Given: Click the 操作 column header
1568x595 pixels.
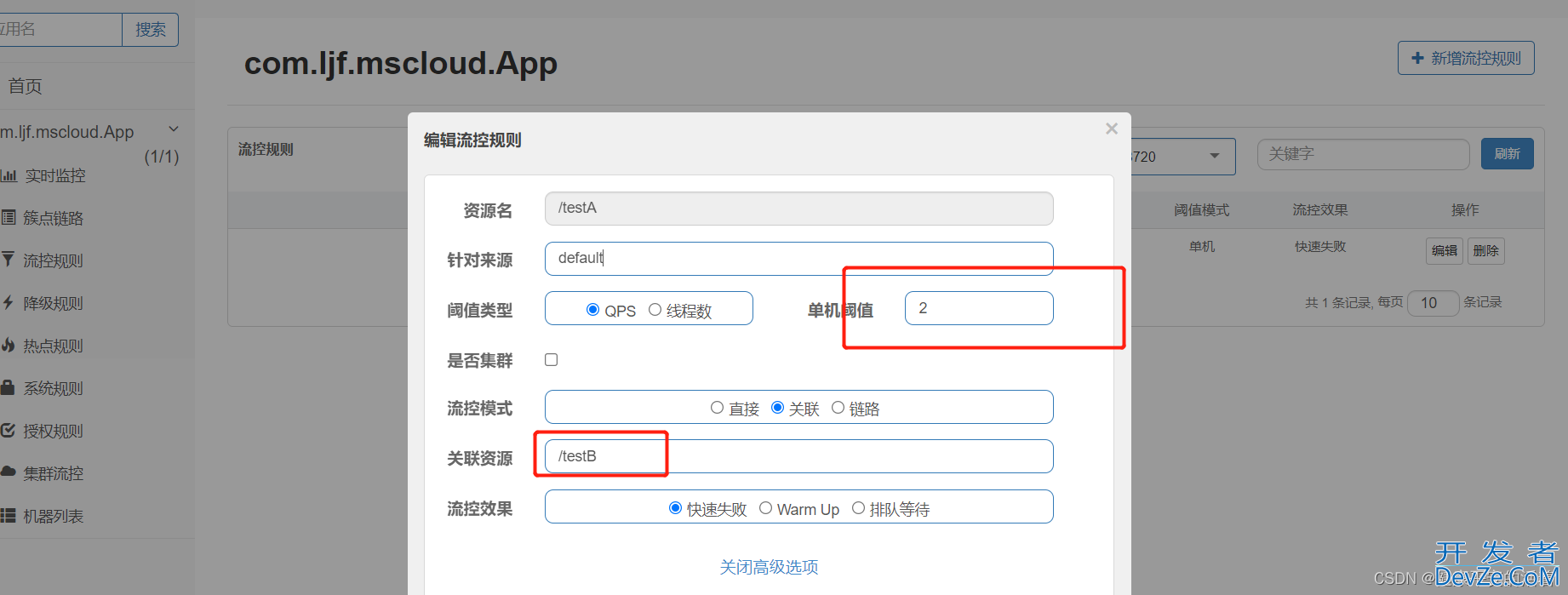Looking at the screenshot, I should (1465, 210).
